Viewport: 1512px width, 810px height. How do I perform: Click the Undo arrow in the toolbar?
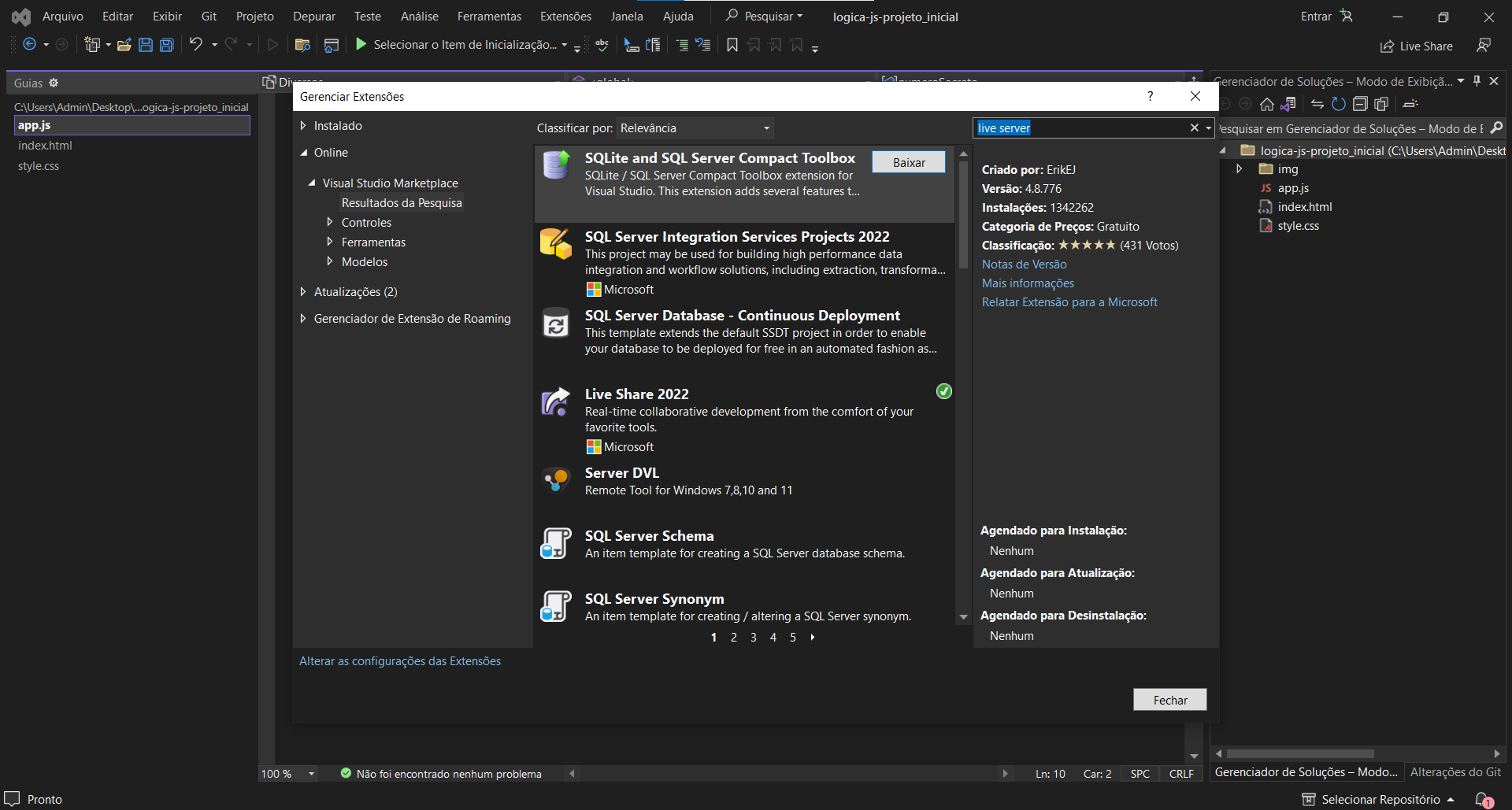[196, 45]
